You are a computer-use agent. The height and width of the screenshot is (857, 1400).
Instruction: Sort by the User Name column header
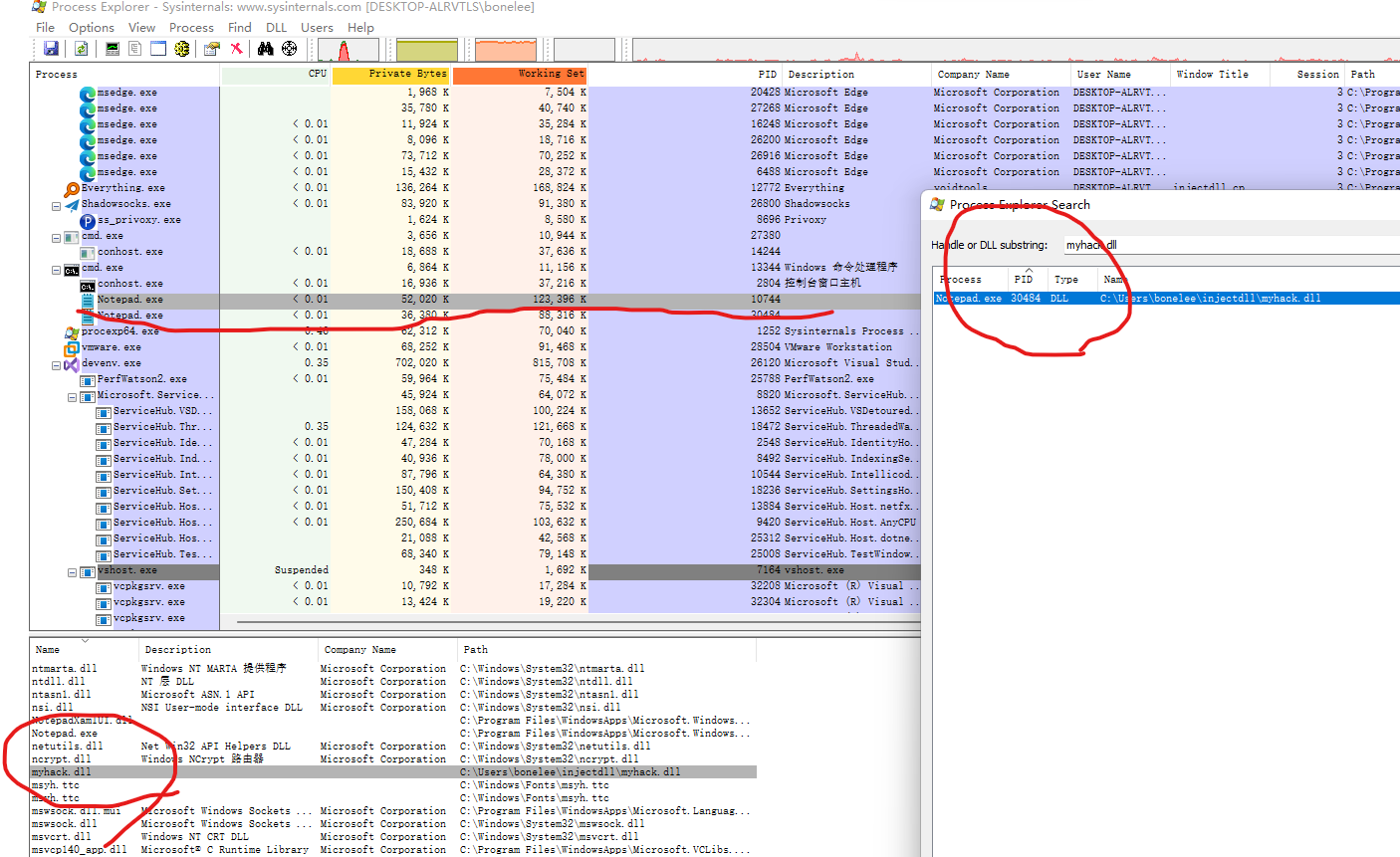point(1119,74)
